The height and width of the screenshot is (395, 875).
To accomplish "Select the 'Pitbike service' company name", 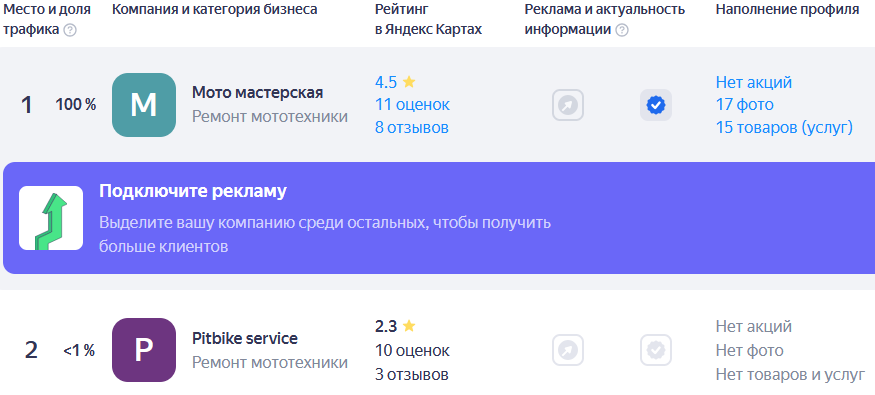I will click(244, 339).
